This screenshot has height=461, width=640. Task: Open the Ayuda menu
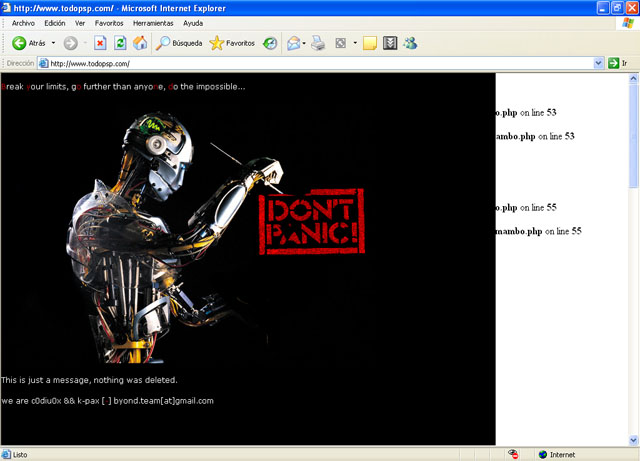click(x=192, y=23)
